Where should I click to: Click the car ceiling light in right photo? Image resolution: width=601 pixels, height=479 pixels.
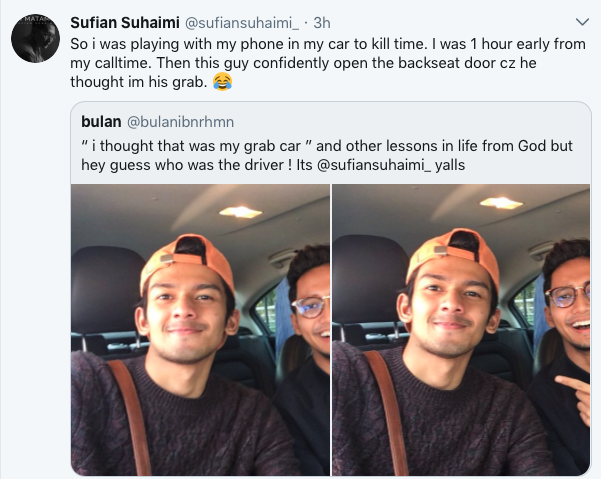[x=500, y=203]
